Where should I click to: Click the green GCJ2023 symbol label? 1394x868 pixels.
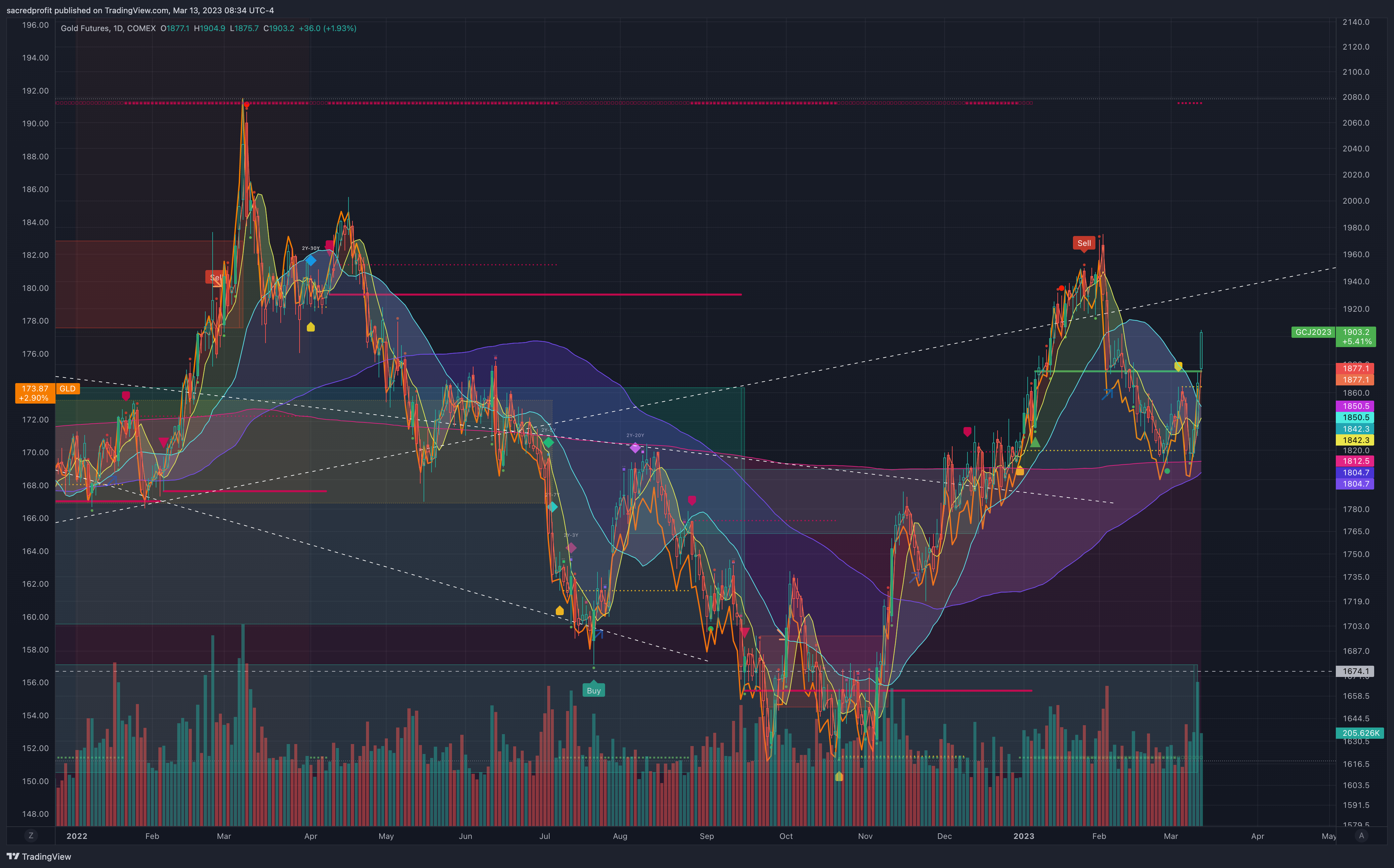point(1313,332)
